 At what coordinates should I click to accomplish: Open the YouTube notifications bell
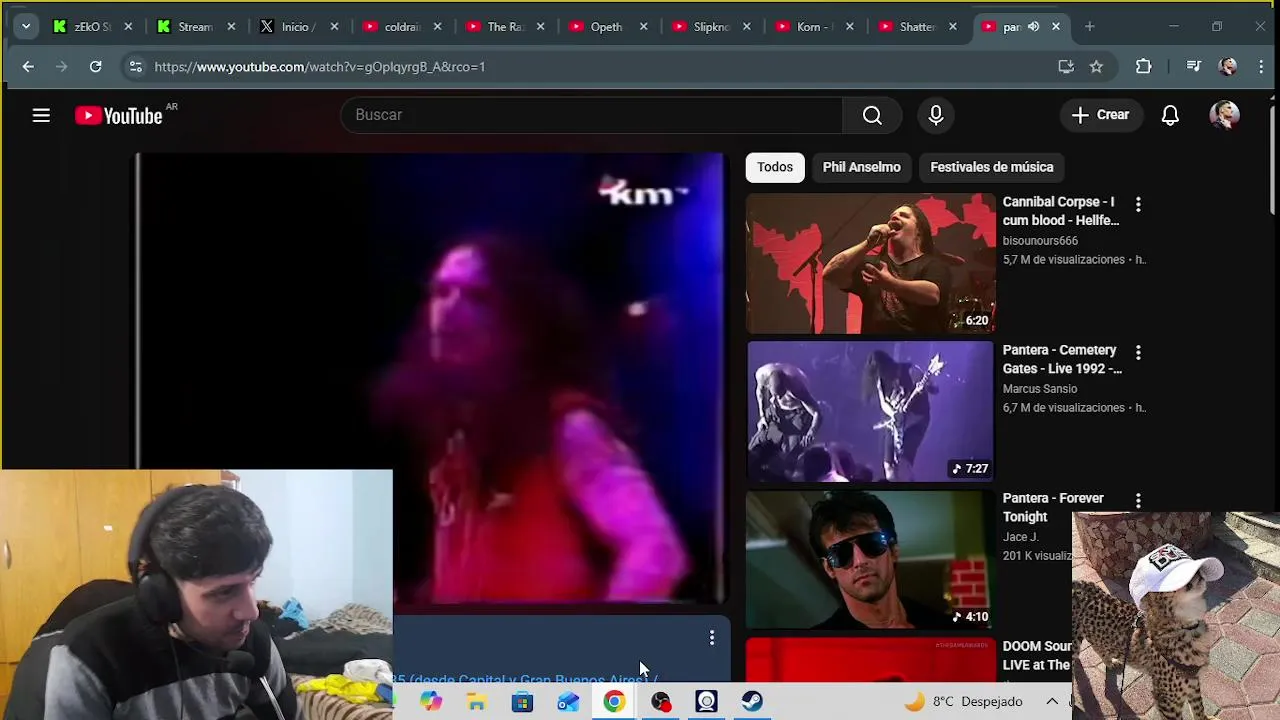point(1170,115)
